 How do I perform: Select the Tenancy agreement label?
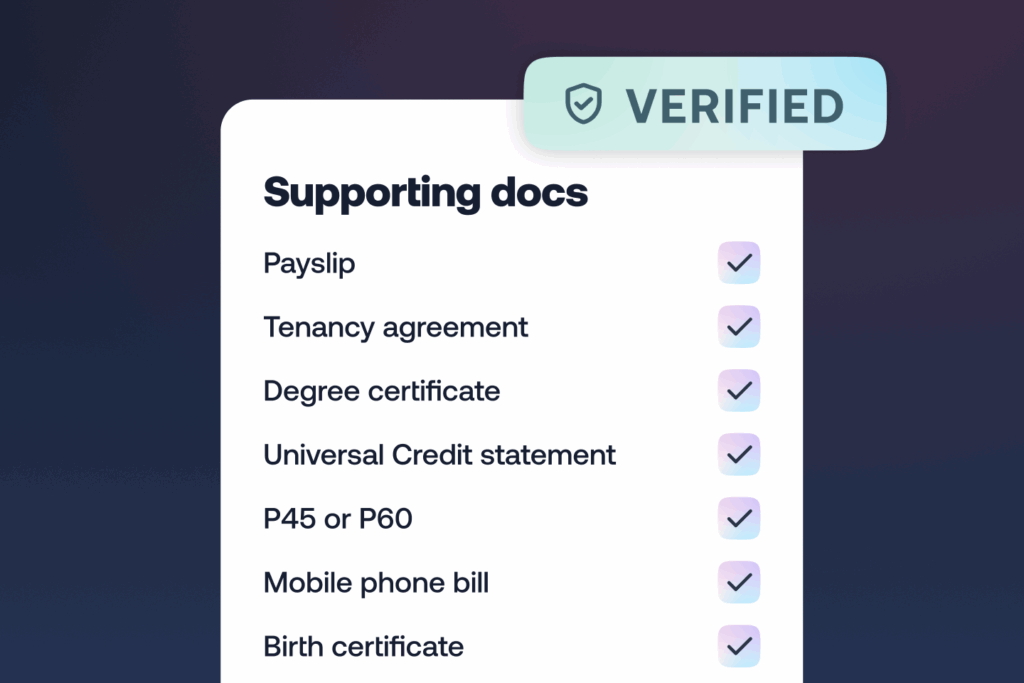[x=395, y=327]
